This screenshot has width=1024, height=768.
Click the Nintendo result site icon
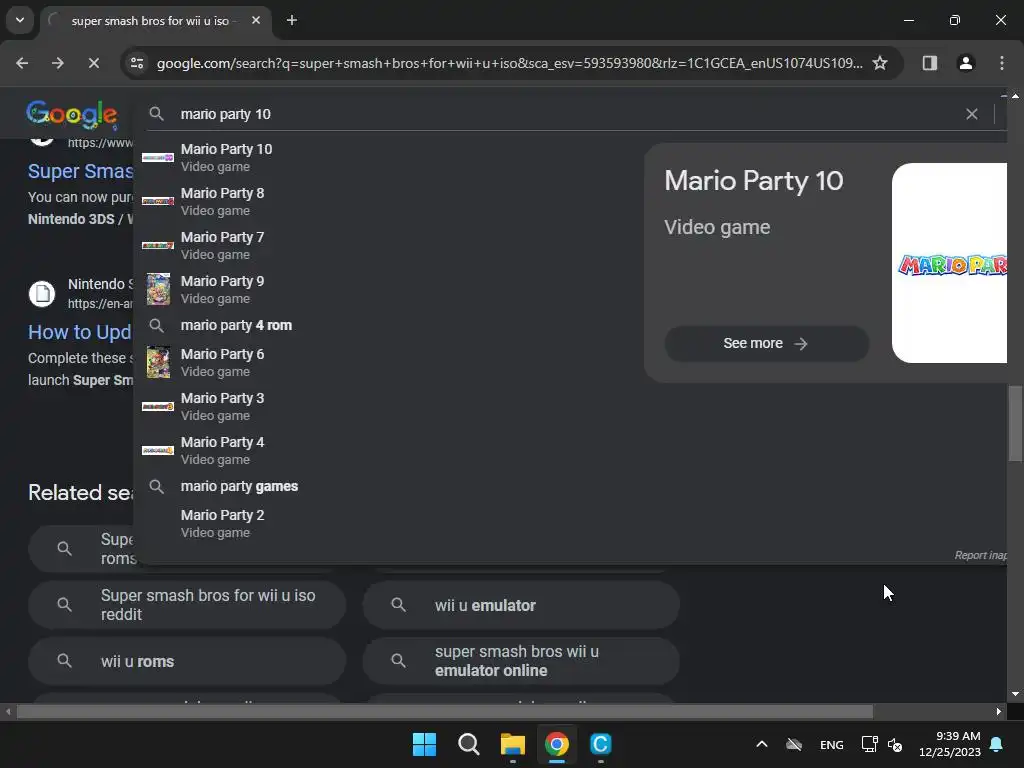tap(42, 293)
